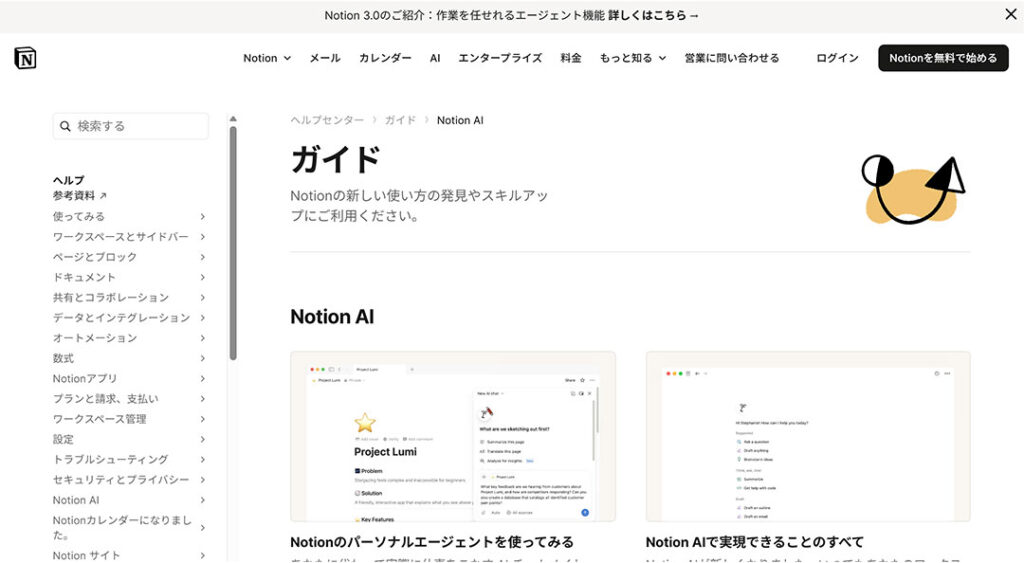
Task: Open the カレンダー menu item
Action: (x=385, y=58)
